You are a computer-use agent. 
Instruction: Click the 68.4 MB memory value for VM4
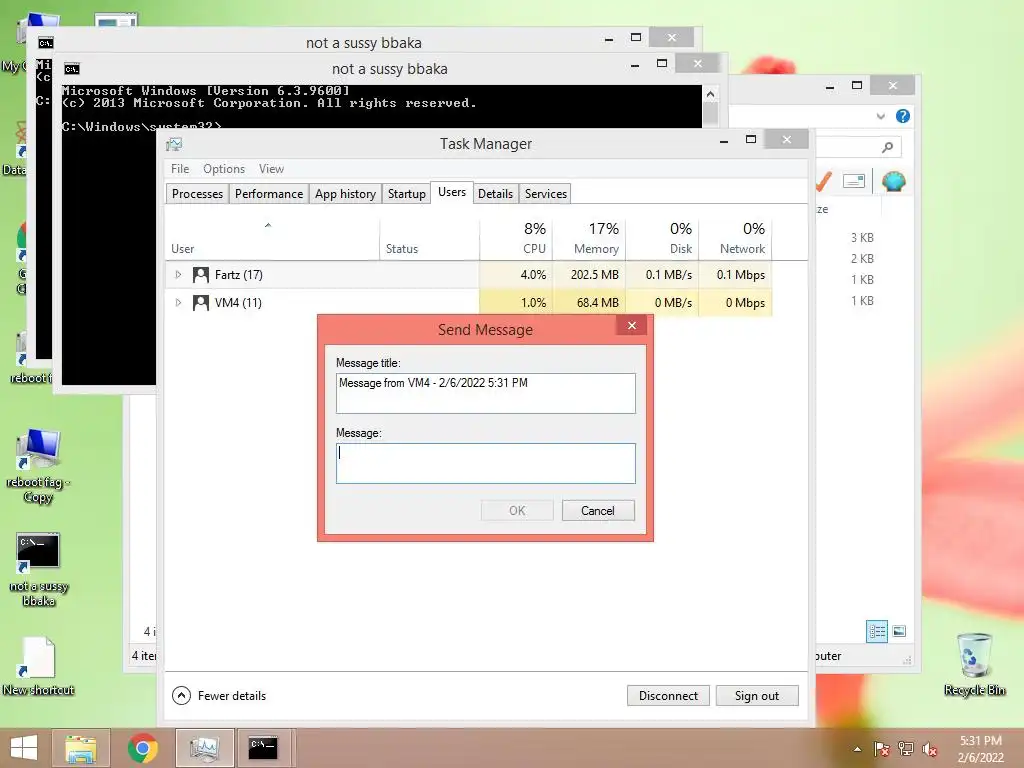598,303
